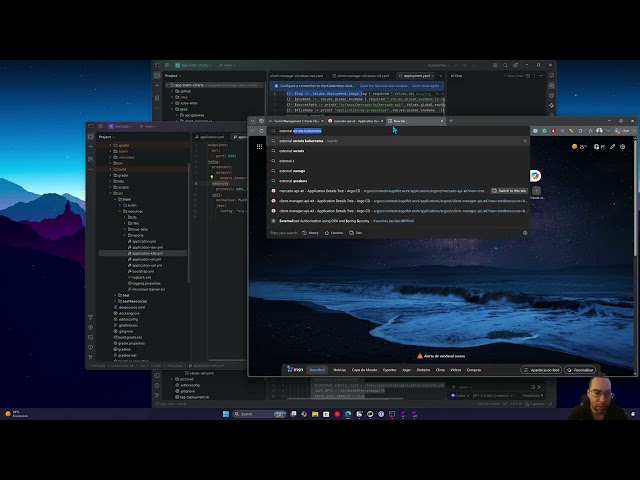Open the Copilot chat button in Edge toolbar

coord(622,131)
